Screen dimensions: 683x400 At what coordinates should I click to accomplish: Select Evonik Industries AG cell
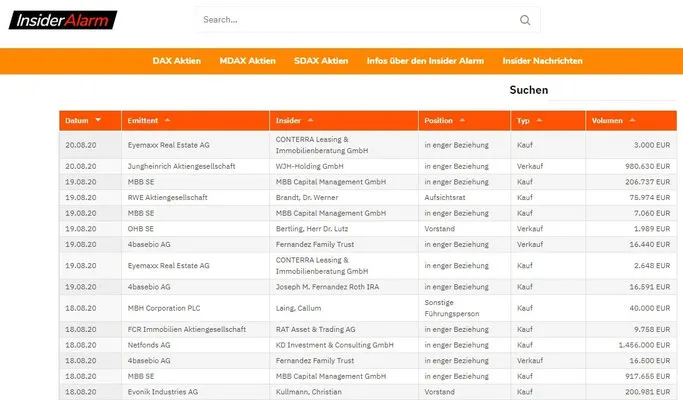(195, 392)
